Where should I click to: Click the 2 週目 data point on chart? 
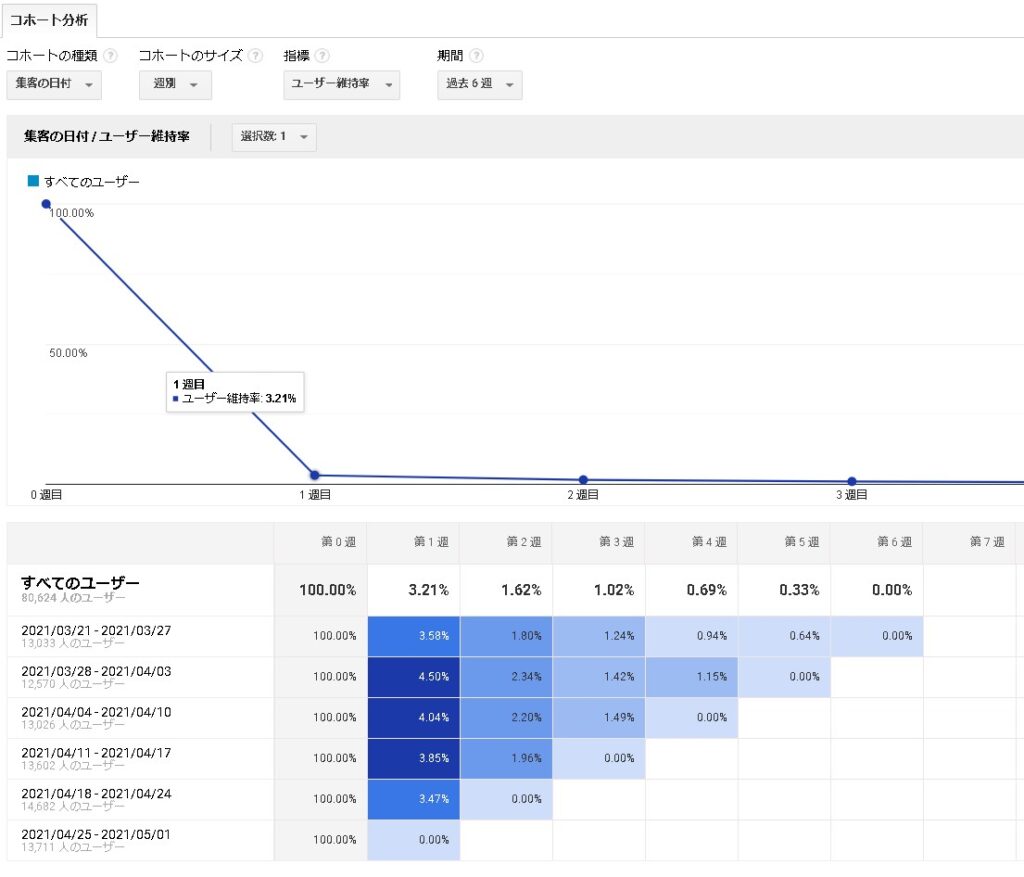583,480
